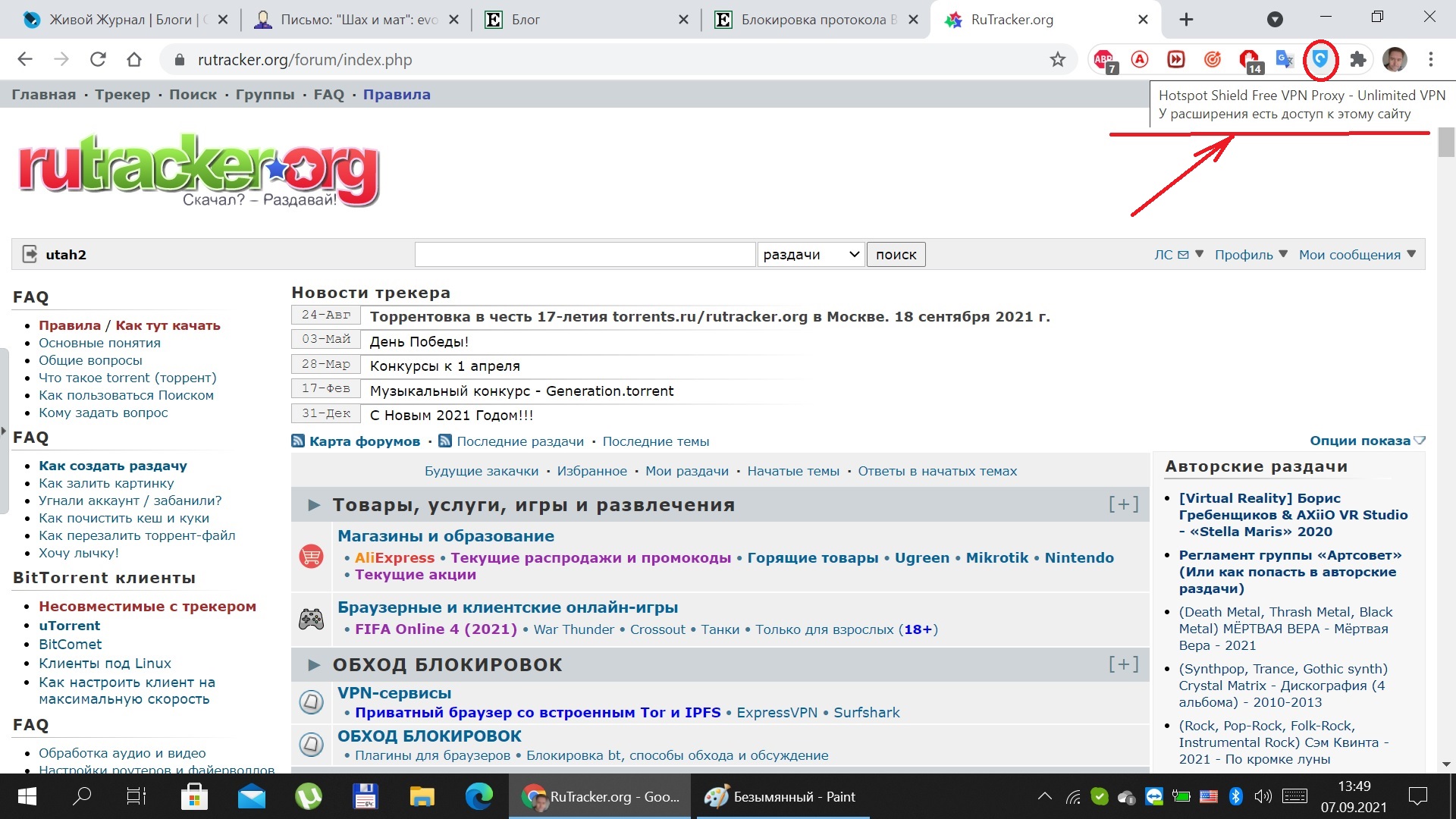Bookmark this page with the star icon
This screenshot has height=819, width=1456.
pos(1058,59)
